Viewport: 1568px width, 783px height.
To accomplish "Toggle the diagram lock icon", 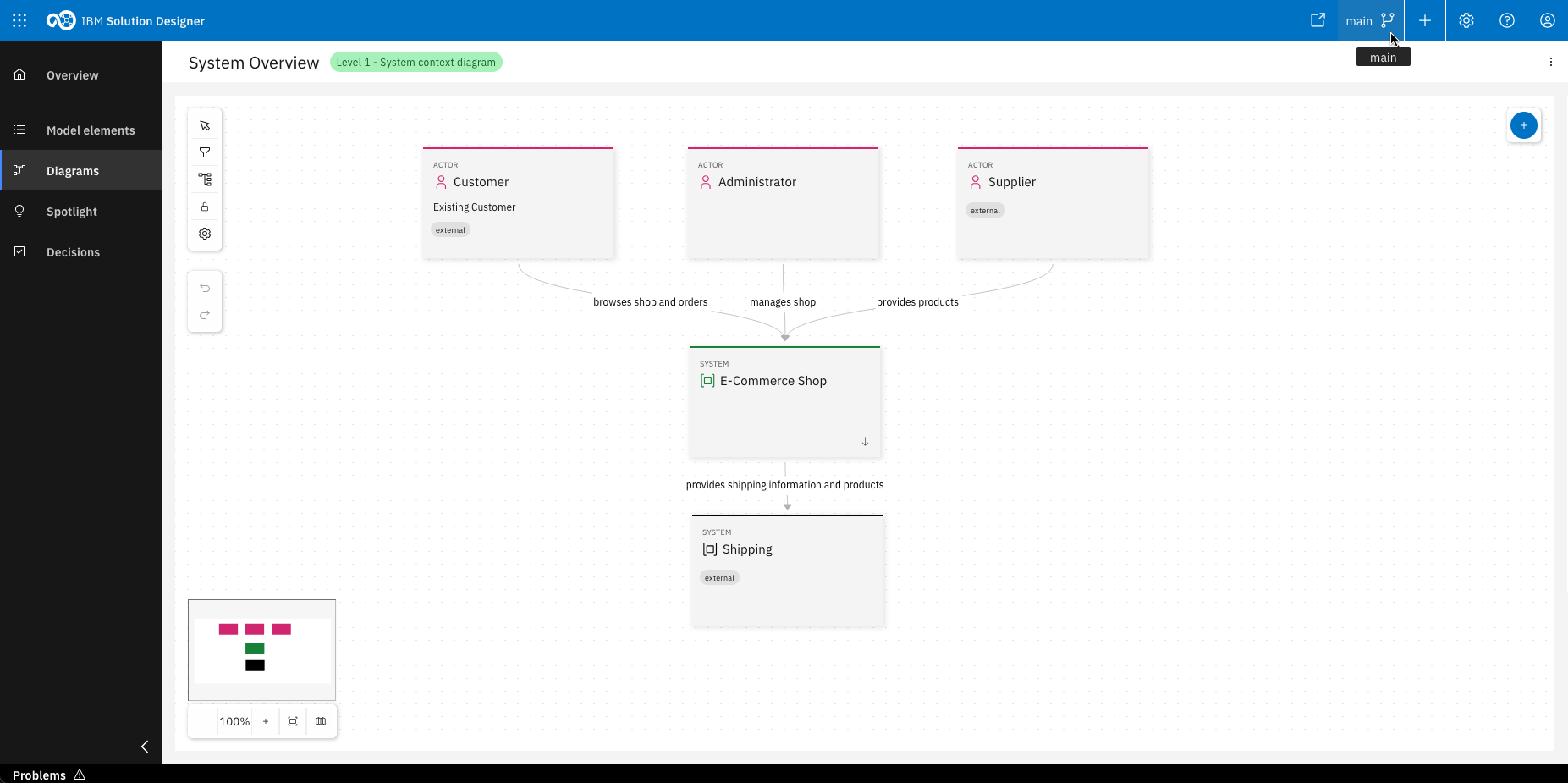I will 205,207.
